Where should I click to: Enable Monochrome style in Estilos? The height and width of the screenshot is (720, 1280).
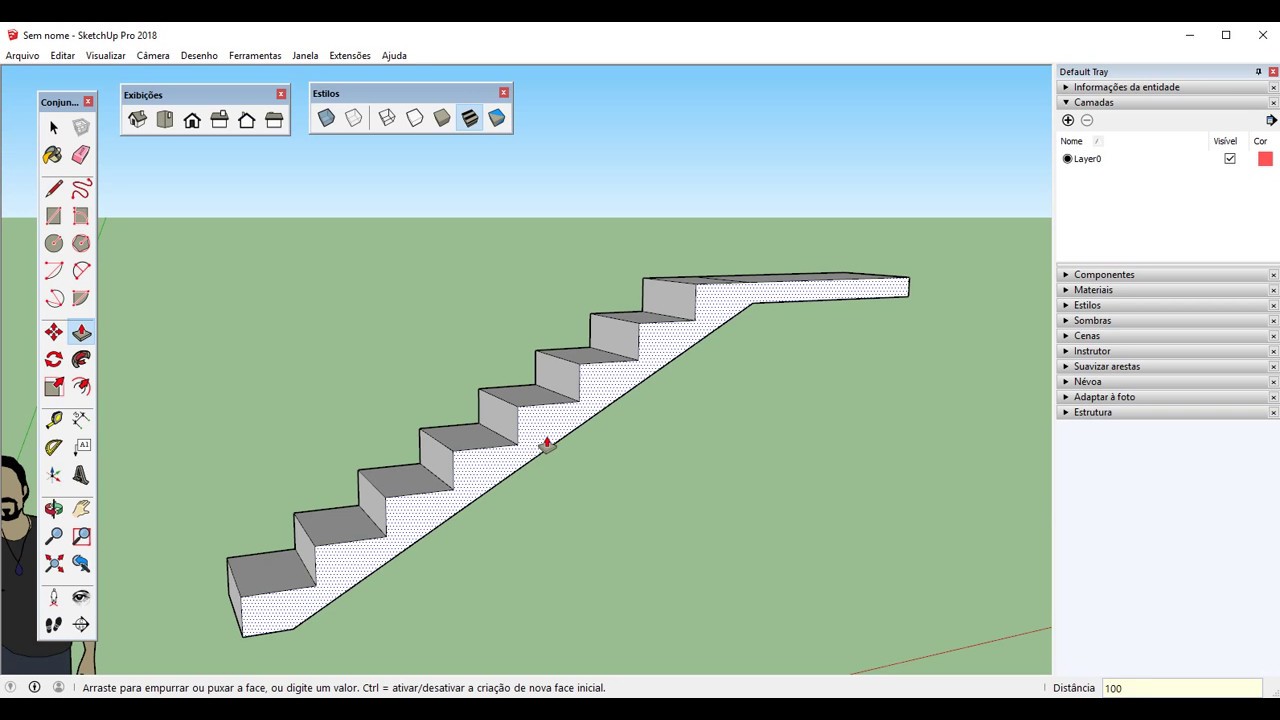coord(496,118)
